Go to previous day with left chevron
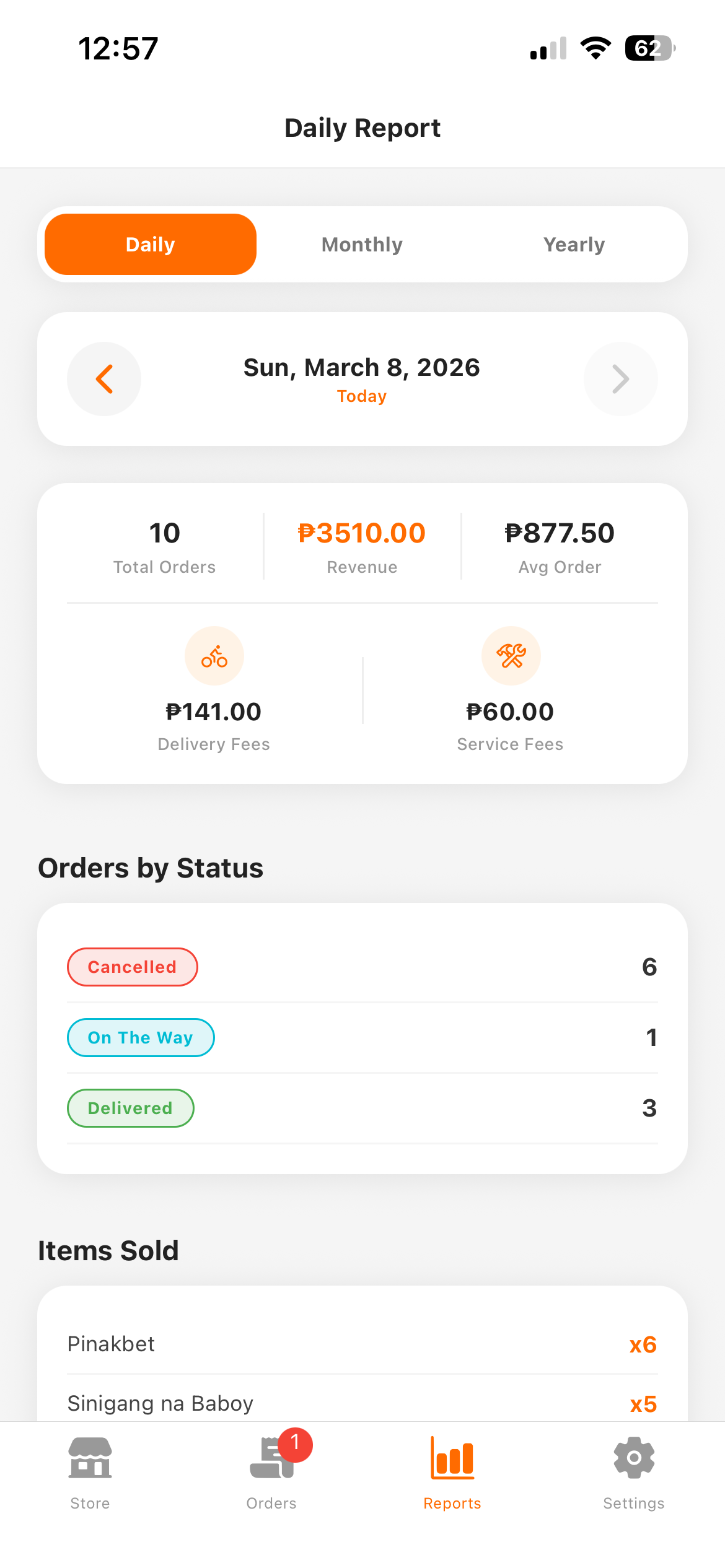Screen dimensions: 725x1568 pyautogui.click(x=104, y=379)
